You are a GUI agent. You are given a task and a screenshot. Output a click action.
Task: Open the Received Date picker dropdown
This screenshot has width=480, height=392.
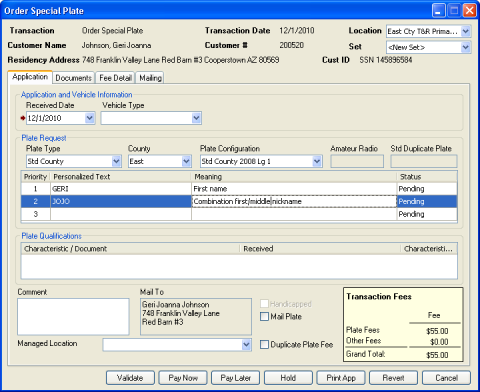point(90,118)
